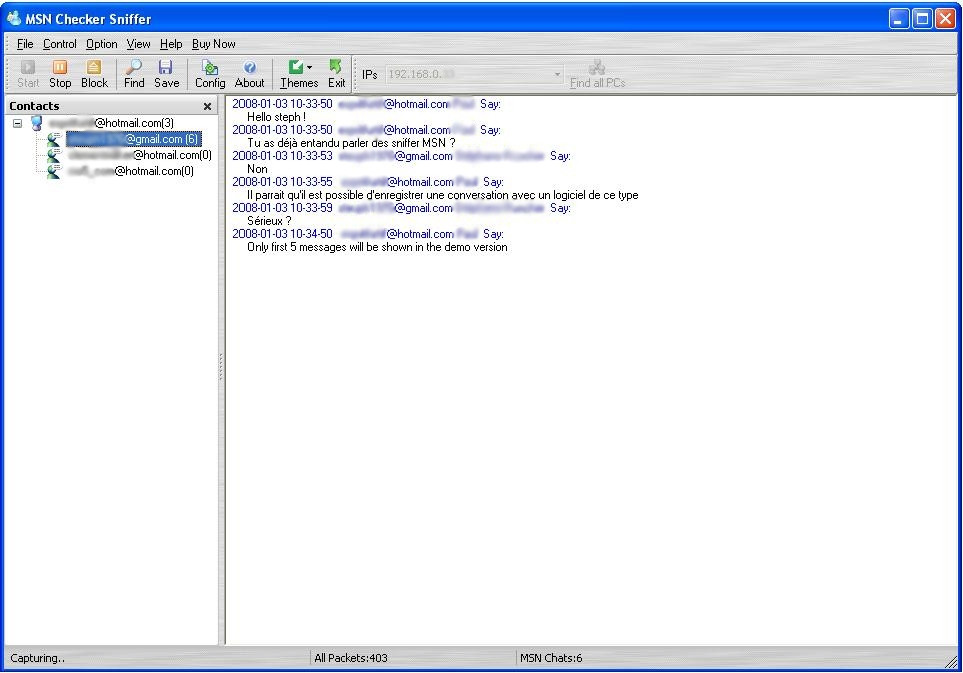
Task: Click the Themes toolbar icon
Action: pos(295,67)
